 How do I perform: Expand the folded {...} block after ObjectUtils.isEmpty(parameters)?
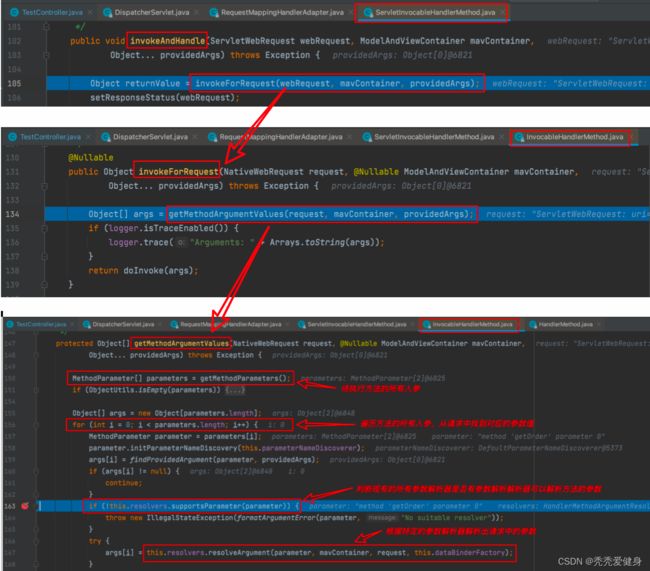point(235,390)
